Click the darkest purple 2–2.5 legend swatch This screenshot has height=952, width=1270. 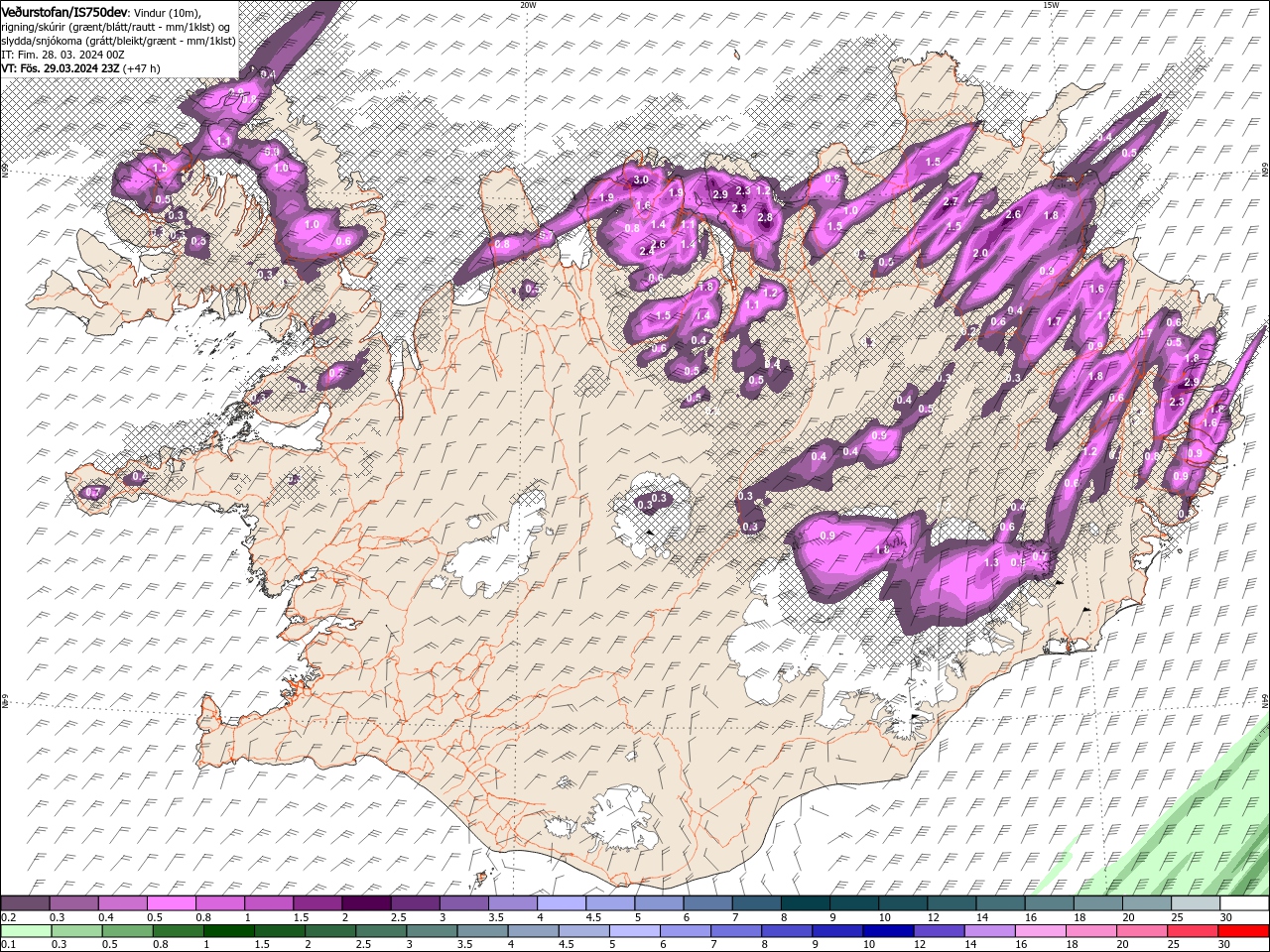point(365,903)
